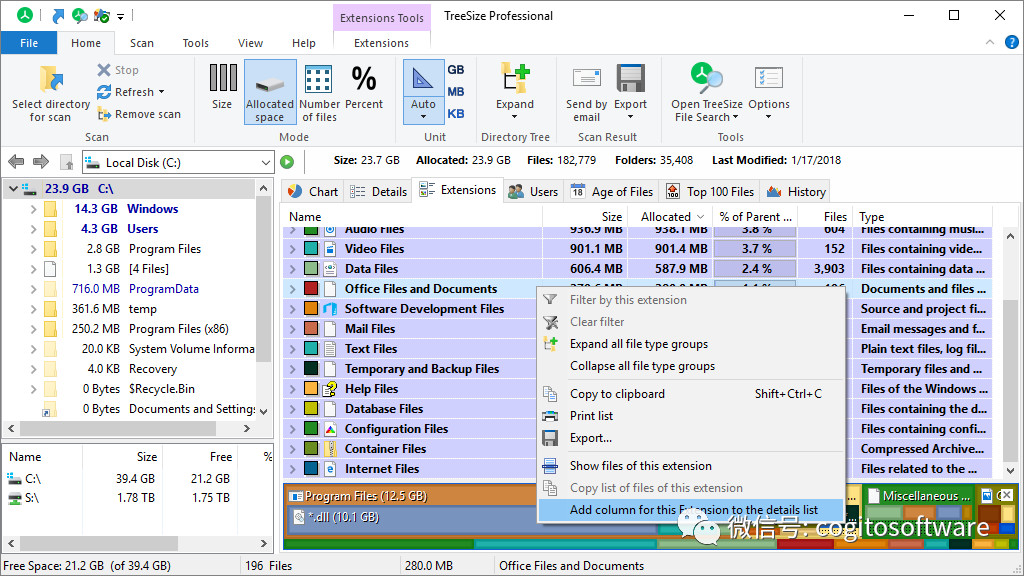
Task: Sort by the Allocated column header
Action: click(x=671, y=217)
